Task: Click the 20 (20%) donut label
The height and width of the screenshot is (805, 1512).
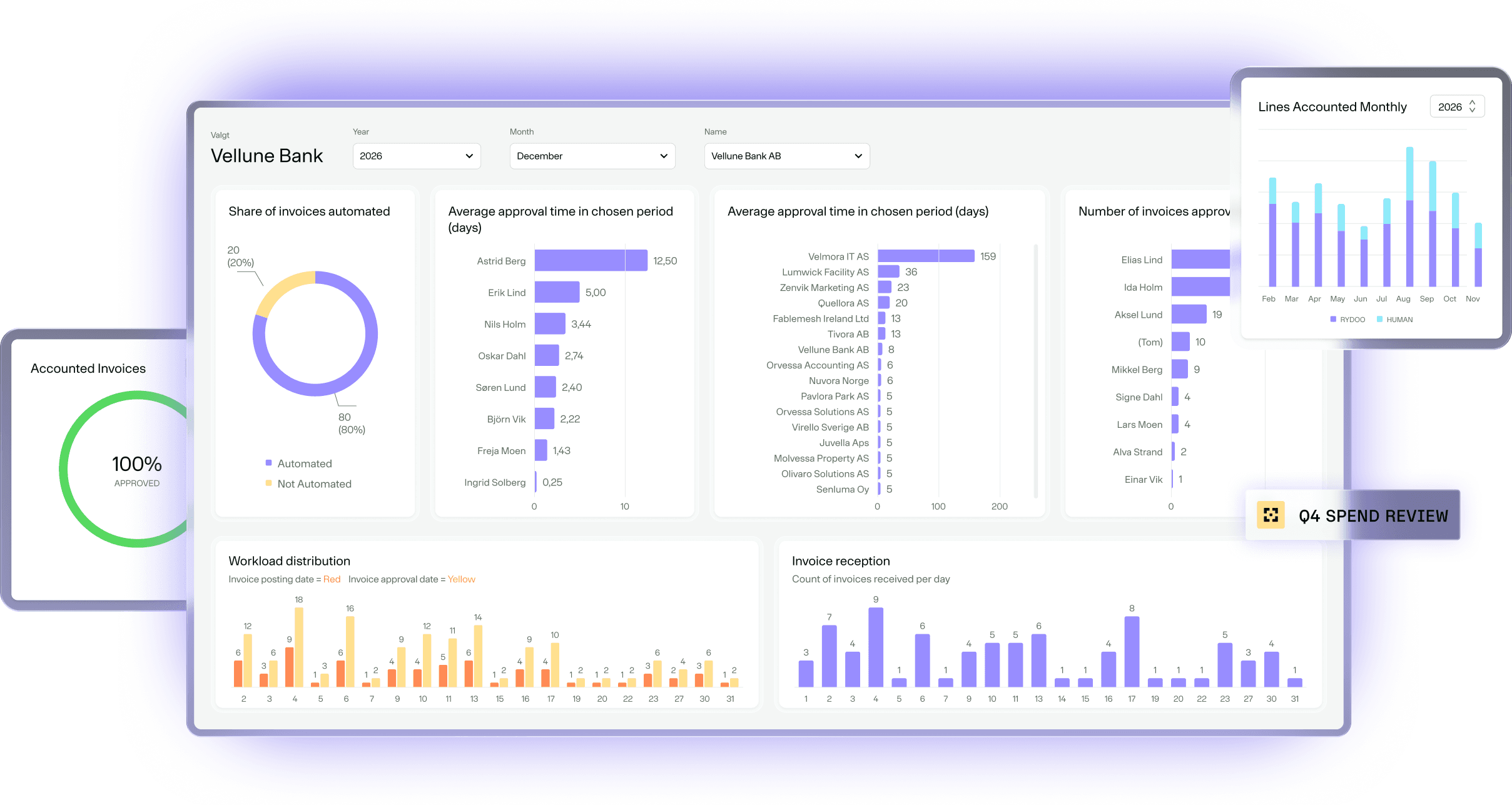Action: tap(240, 256)
